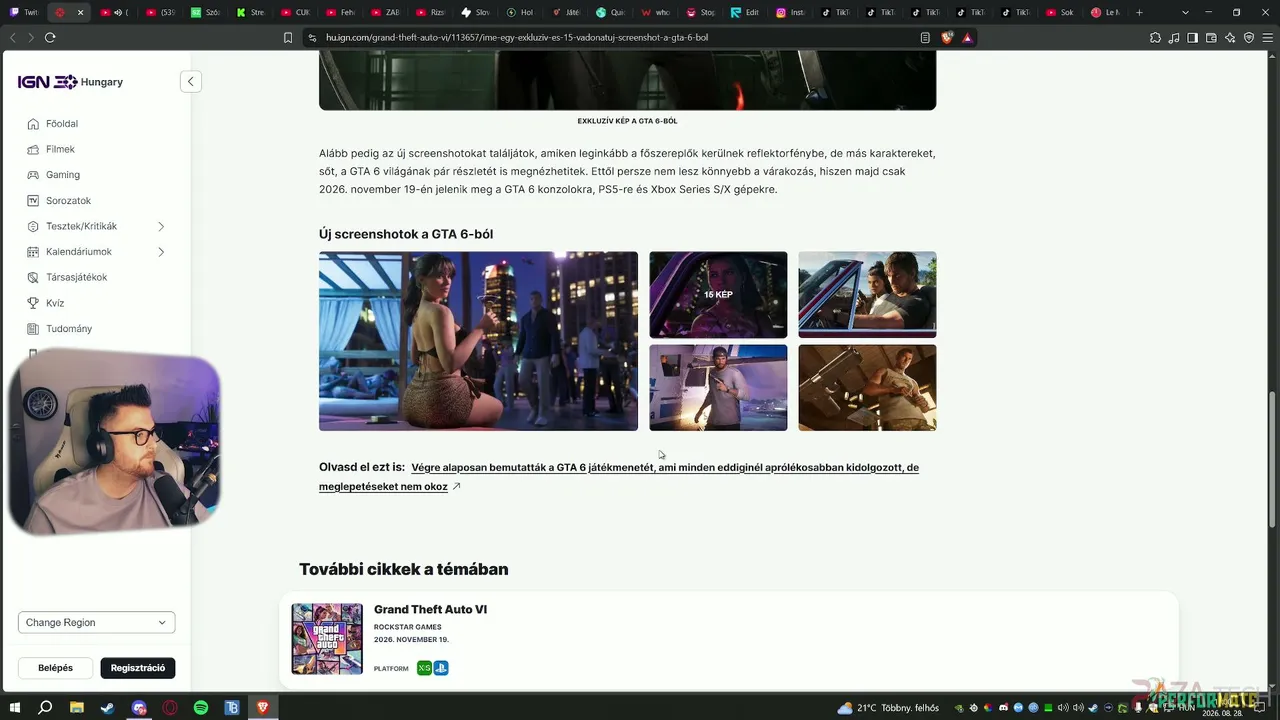The image size is (1280, 720).
Task: Expand the Tesztek/Kritikák submenu chevron
Action: click(x=160, y=226)
